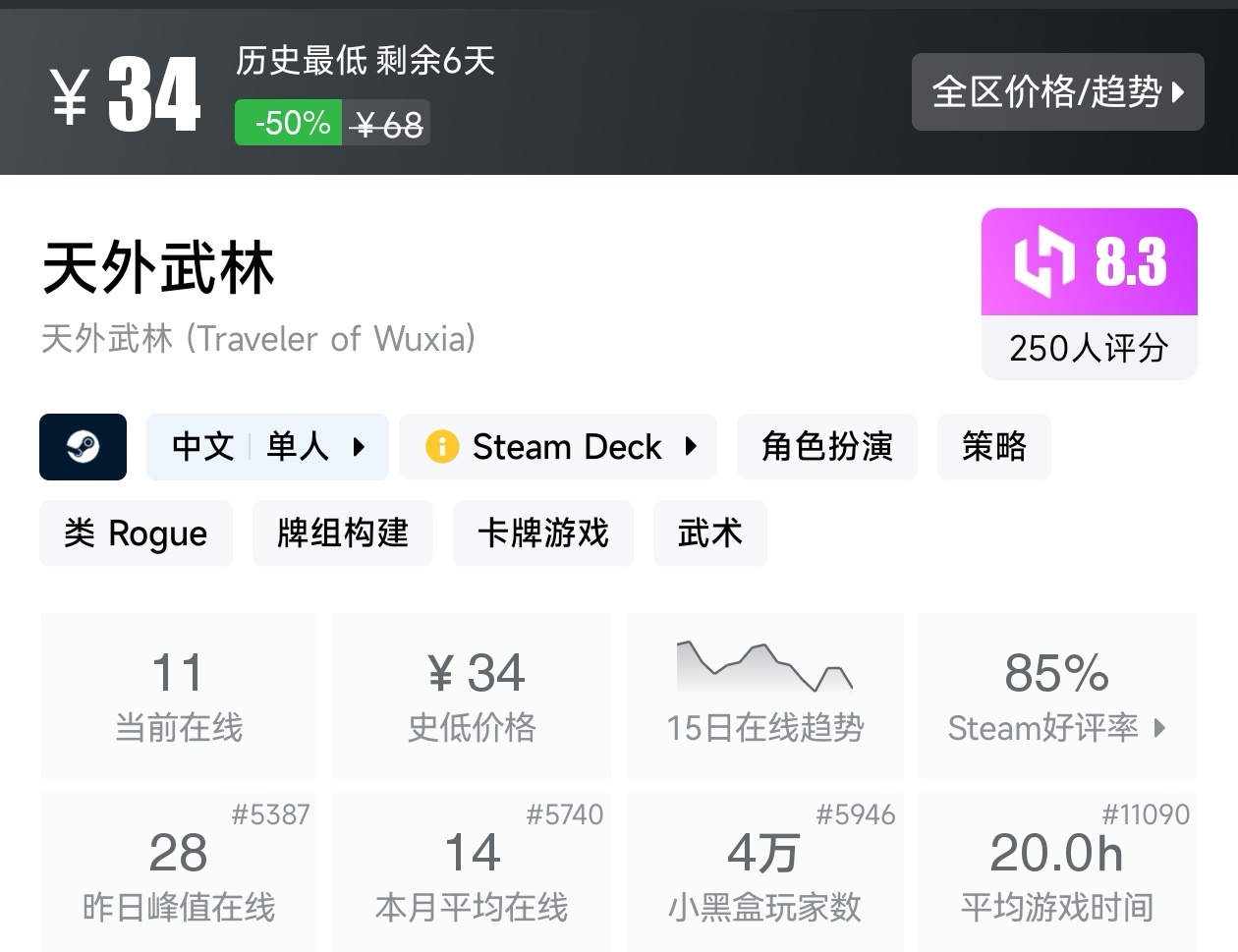
Task: Select the 策略 tag
Action: point(993,447)
